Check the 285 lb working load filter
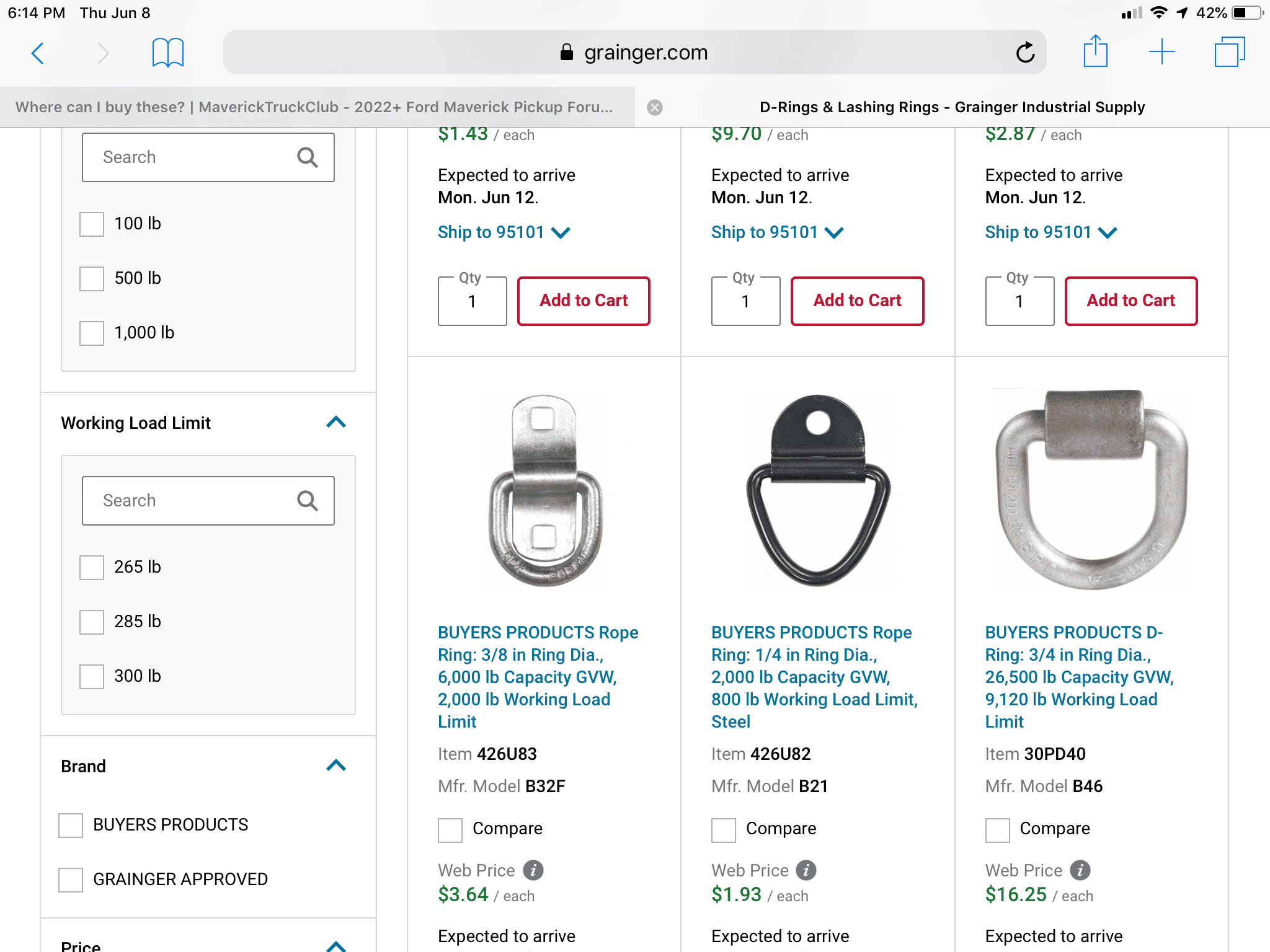Screen dimensions: 1270x952 pos(92,622)
